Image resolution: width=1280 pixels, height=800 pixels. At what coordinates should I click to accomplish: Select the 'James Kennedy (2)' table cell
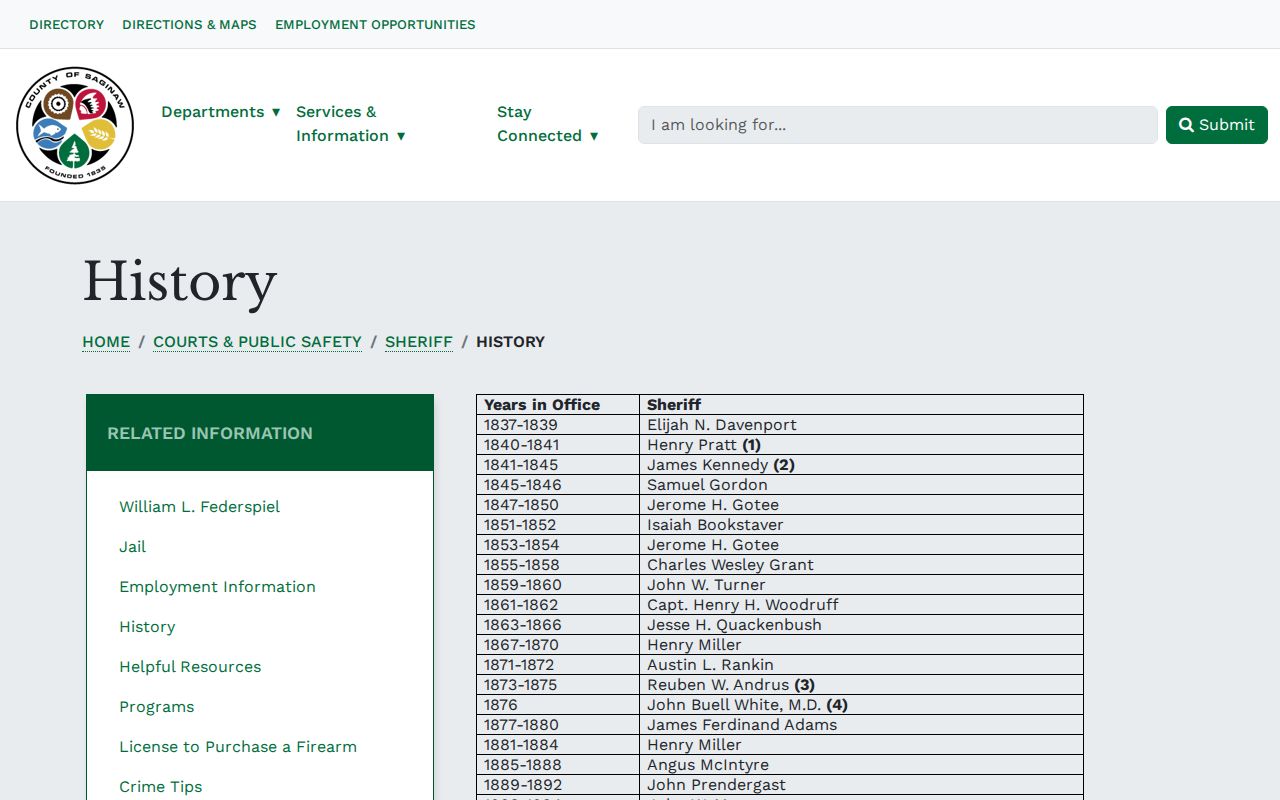(861, 465)
